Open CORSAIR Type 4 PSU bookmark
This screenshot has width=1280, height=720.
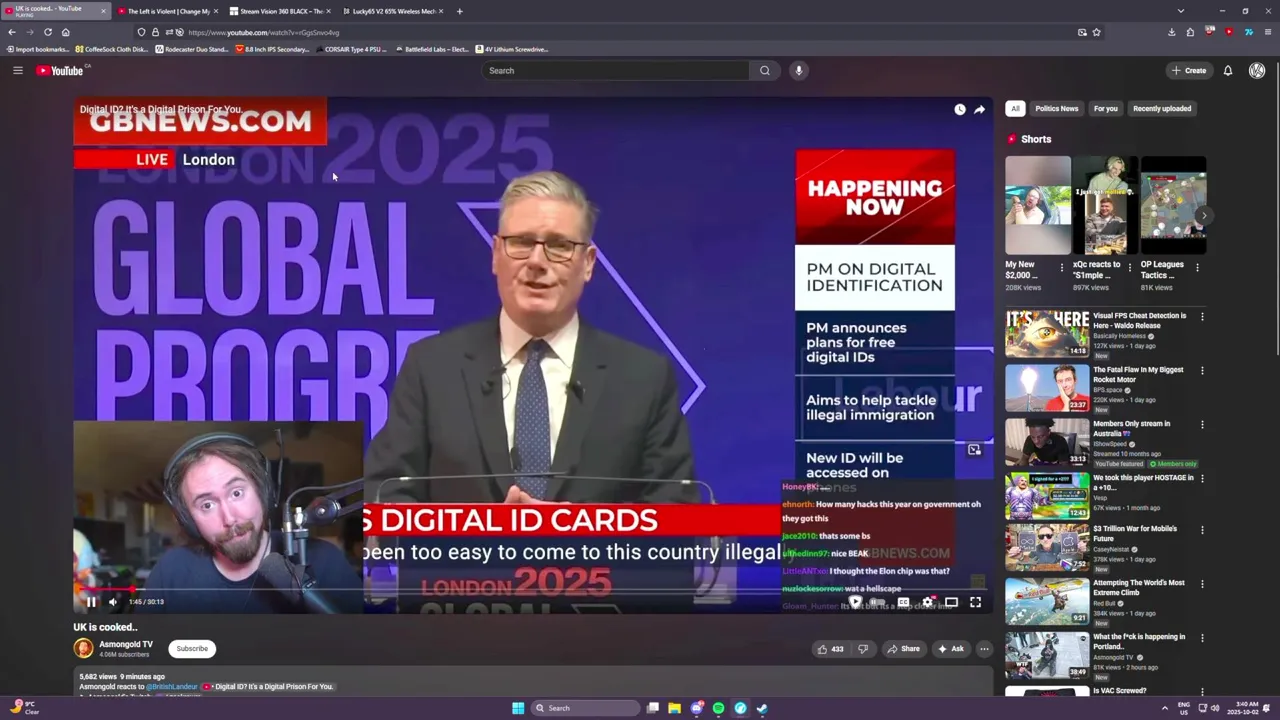351,49
